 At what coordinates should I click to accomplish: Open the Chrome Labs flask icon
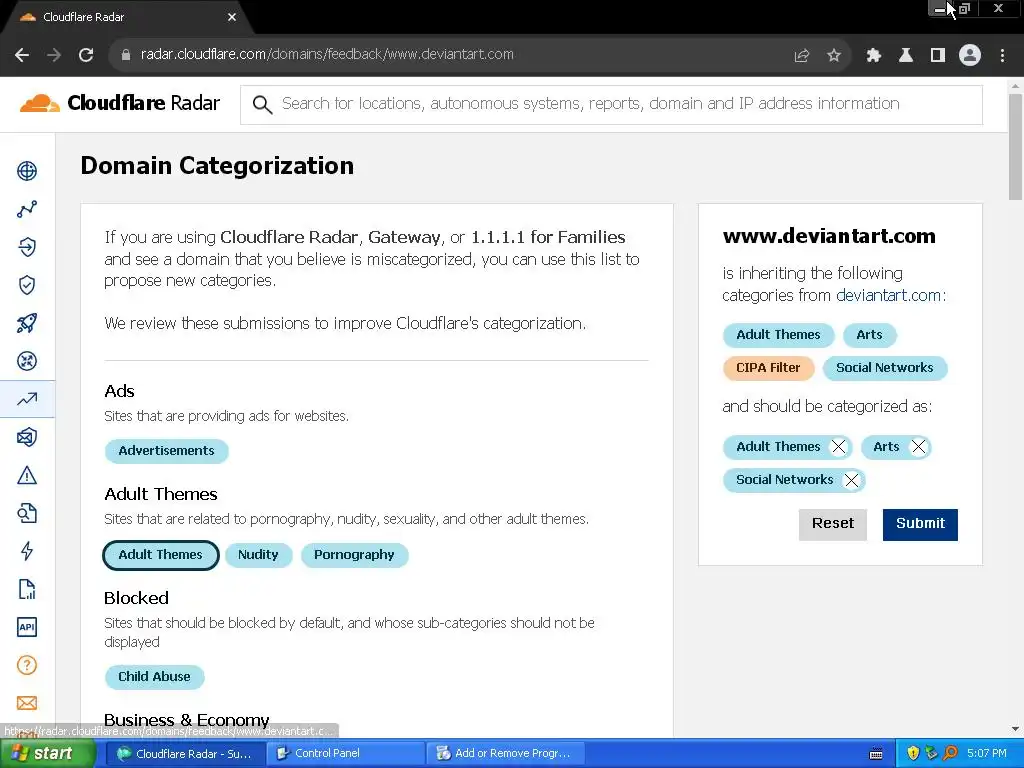906,56
